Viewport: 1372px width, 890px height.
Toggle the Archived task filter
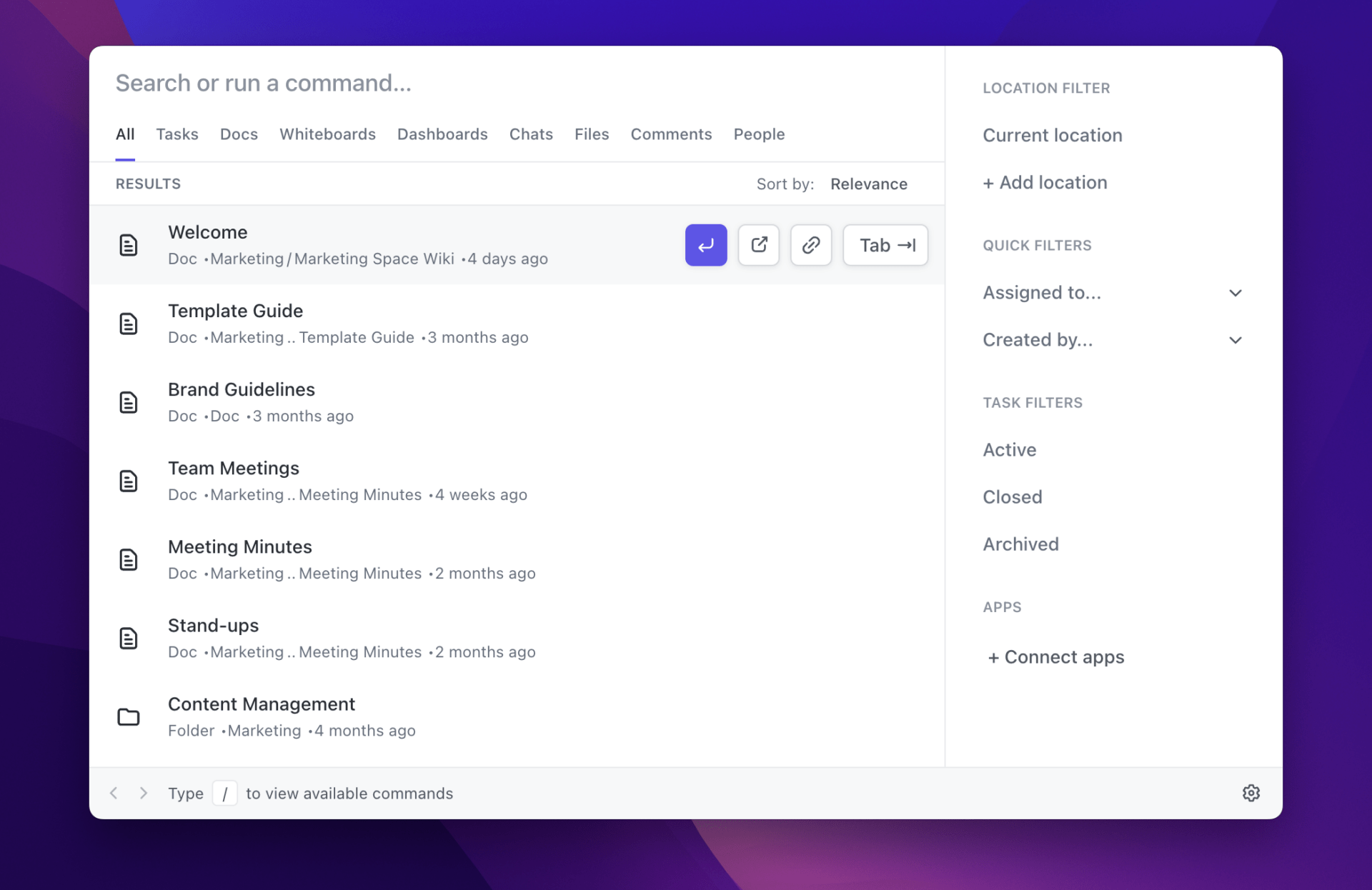1020,544
